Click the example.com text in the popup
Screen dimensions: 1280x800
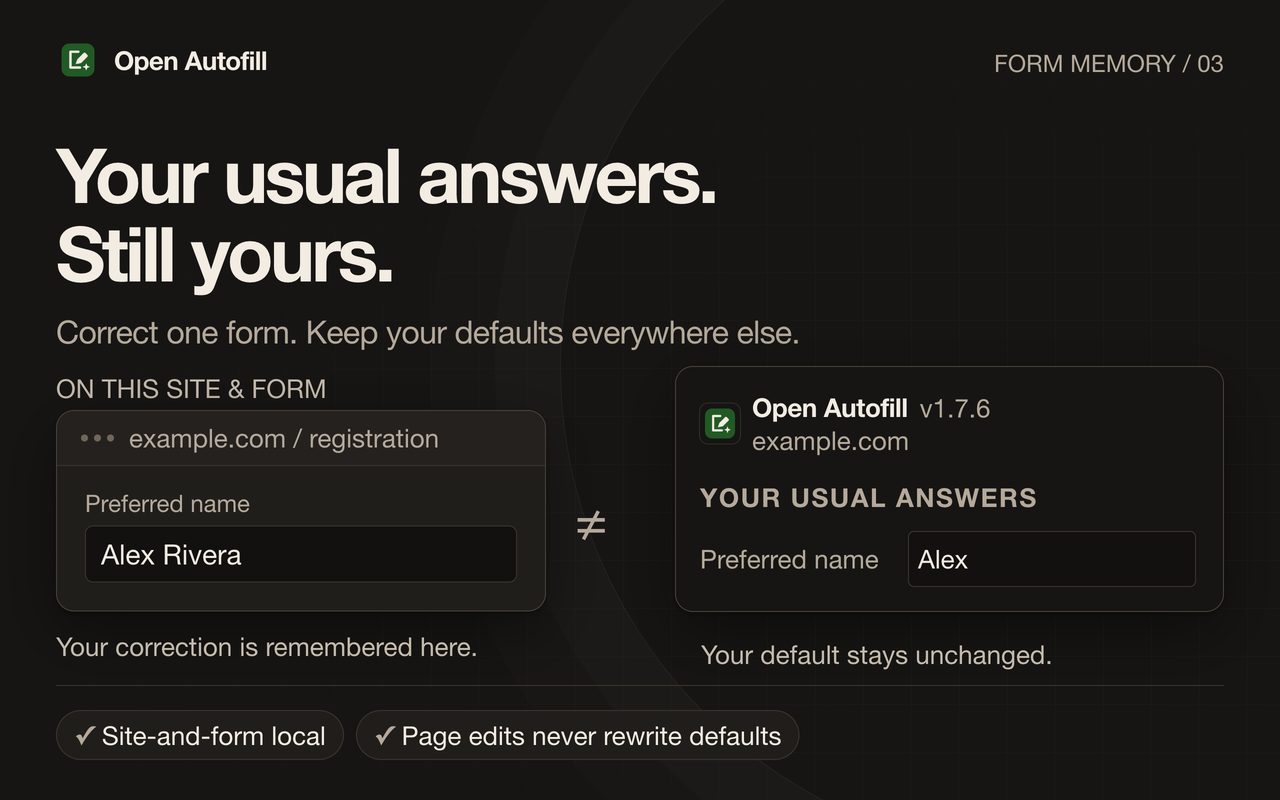(830, 441)
